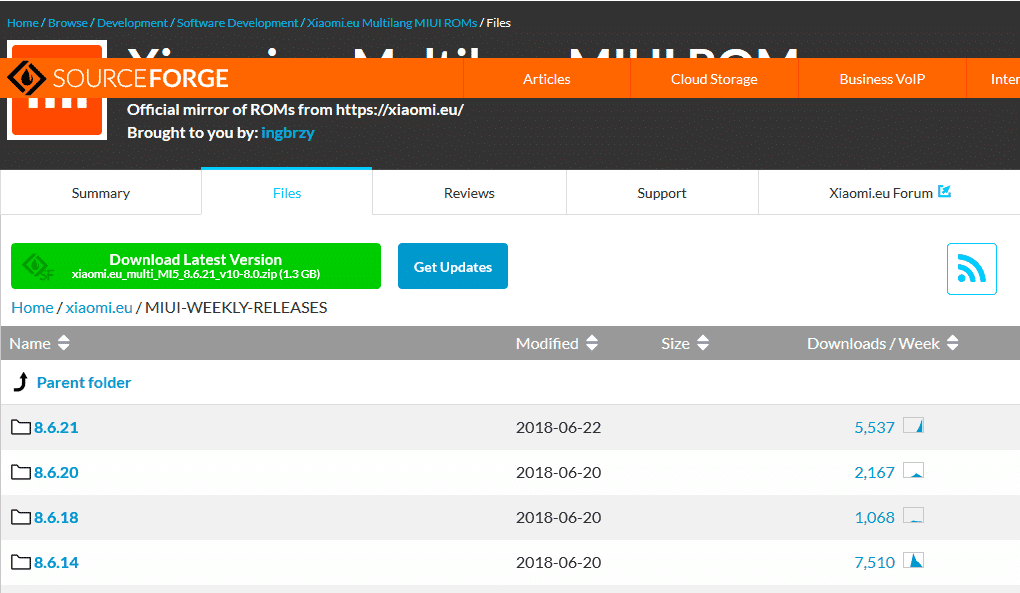Click the 2,167 weekly downloads count
Viewport: 1020px width, 593px height.
click(874, 472)
